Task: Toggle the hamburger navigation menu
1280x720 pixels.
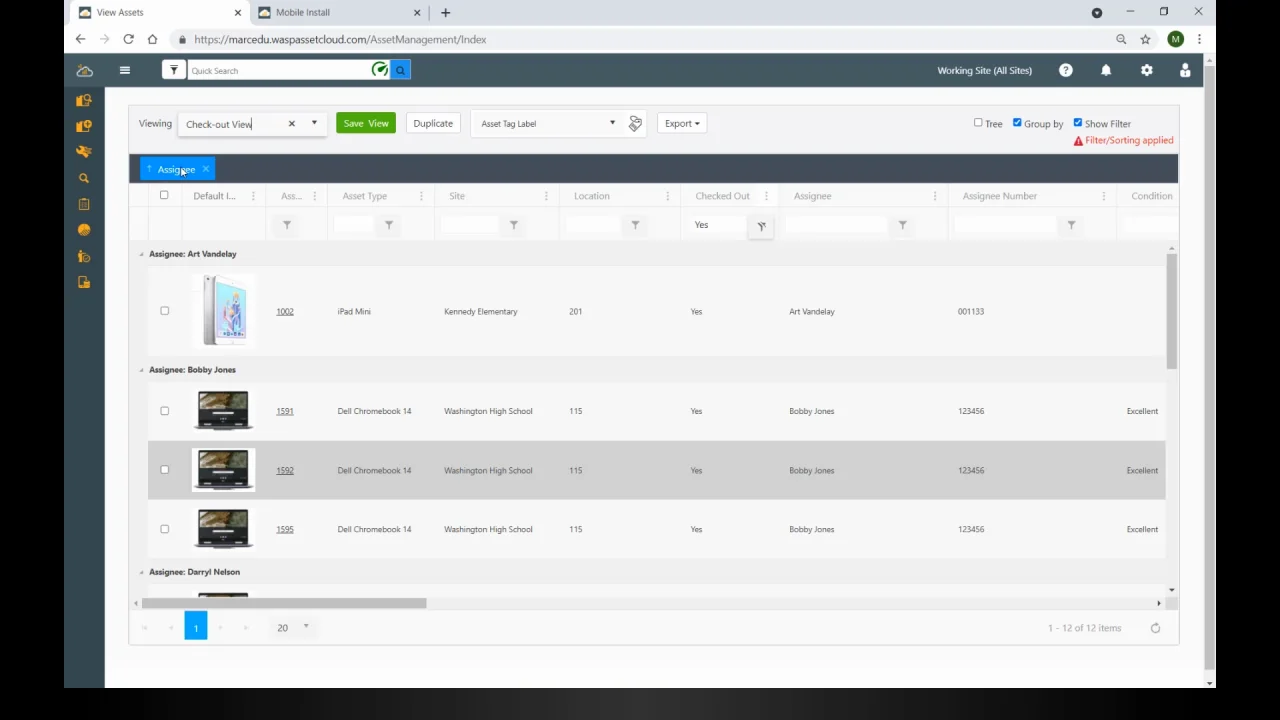Action: click(125, 71)
